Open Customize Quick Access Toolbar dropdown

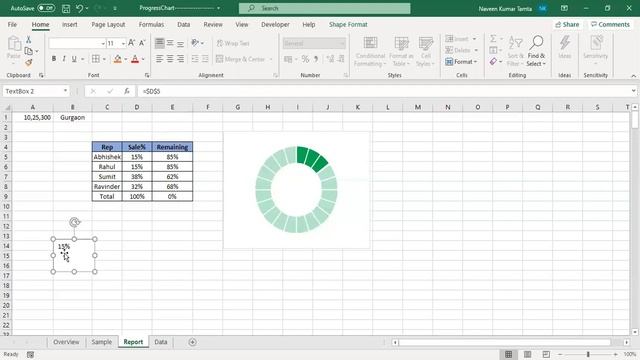pos(115,8)
